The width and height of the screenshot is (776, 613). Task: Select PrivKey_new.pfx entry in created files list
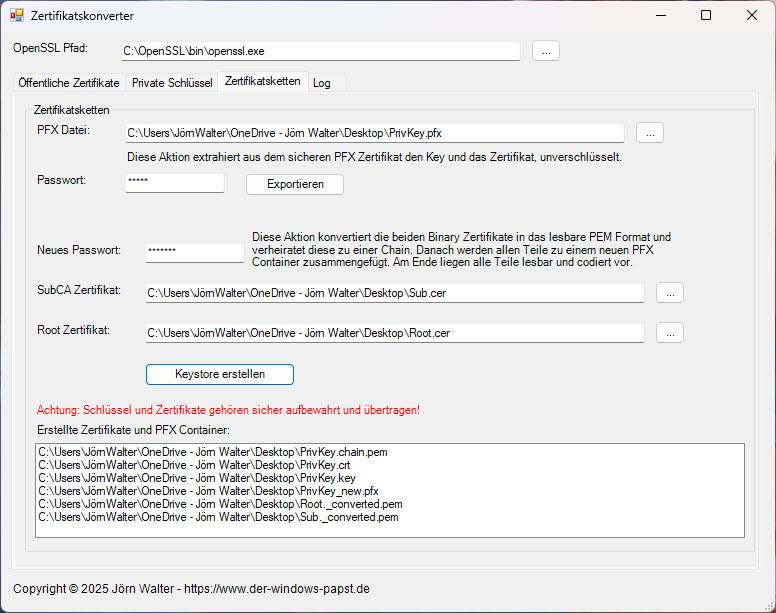coord(209,492)
